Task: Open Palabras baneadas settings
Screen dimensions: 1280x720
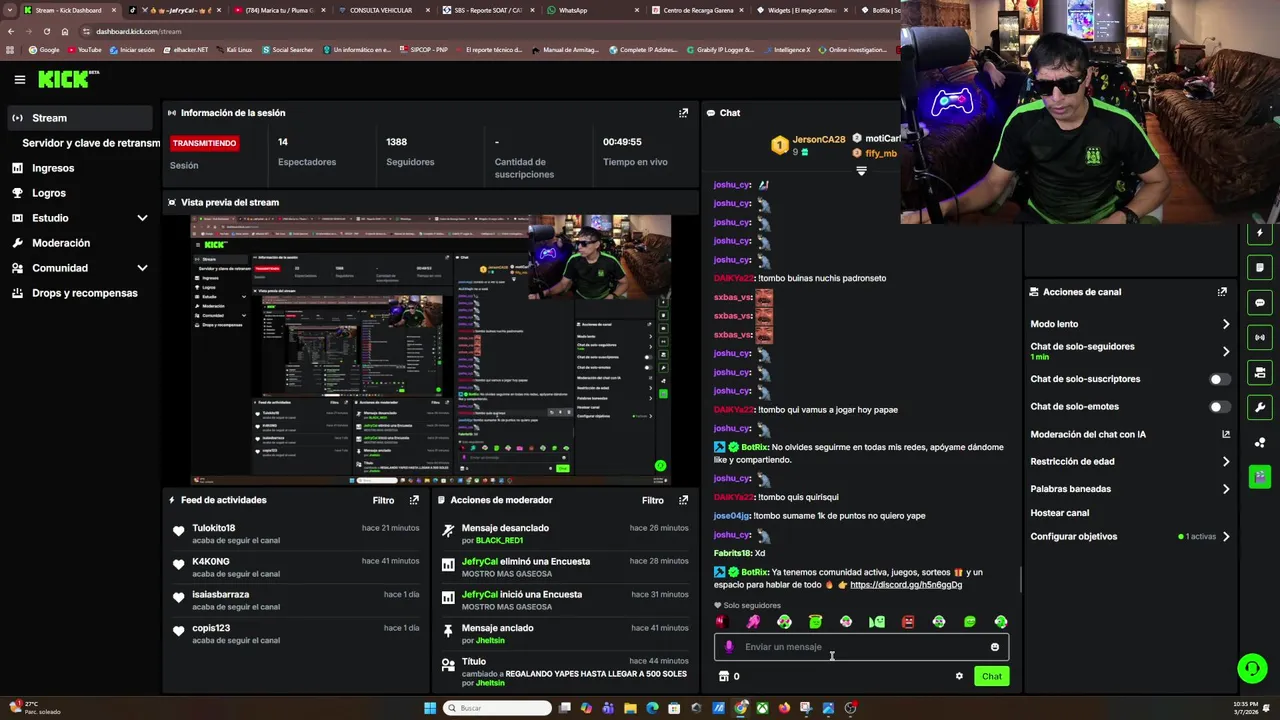Action: [x=1130, y=489]
